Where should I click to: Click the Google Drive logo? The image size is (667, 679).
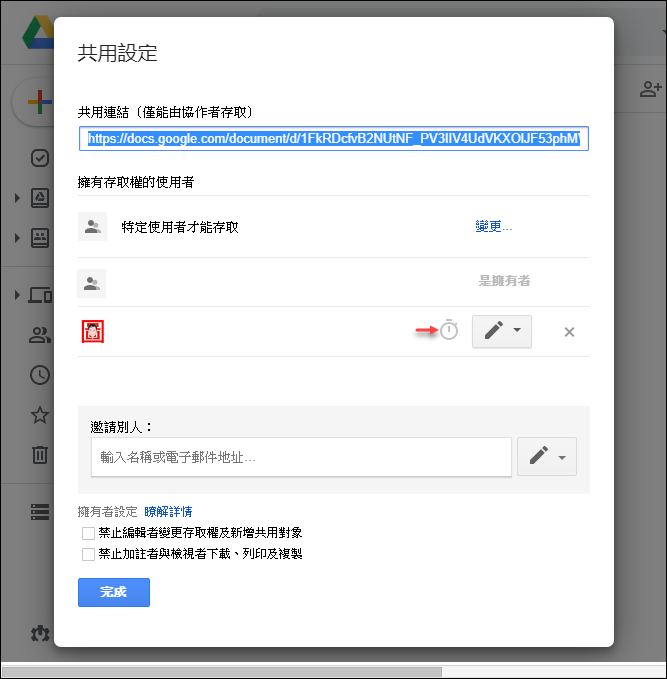38,32
